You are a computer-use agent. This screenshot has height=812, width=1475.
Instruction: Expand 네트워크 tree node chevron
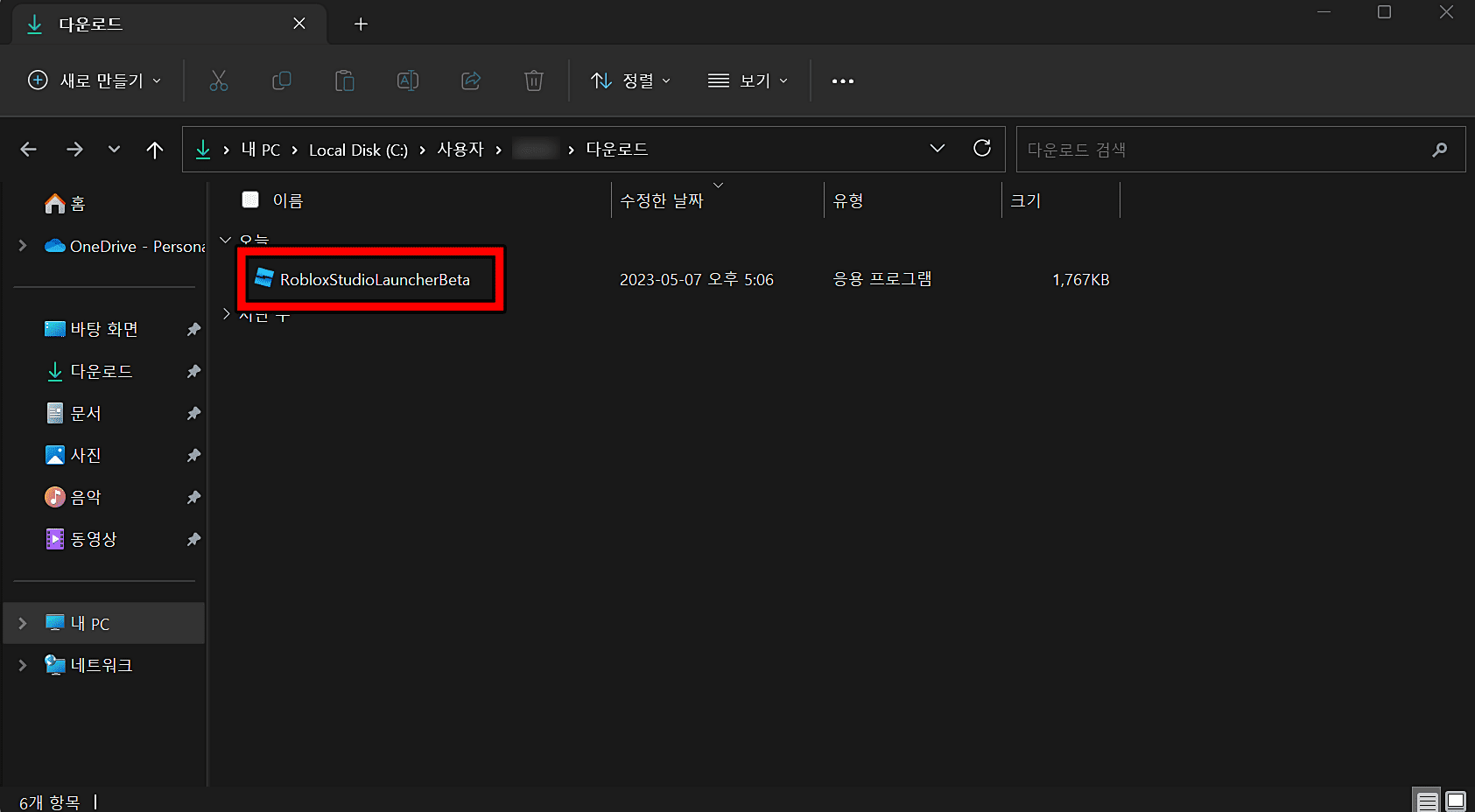pyautogui.click(x=23, y=665)
